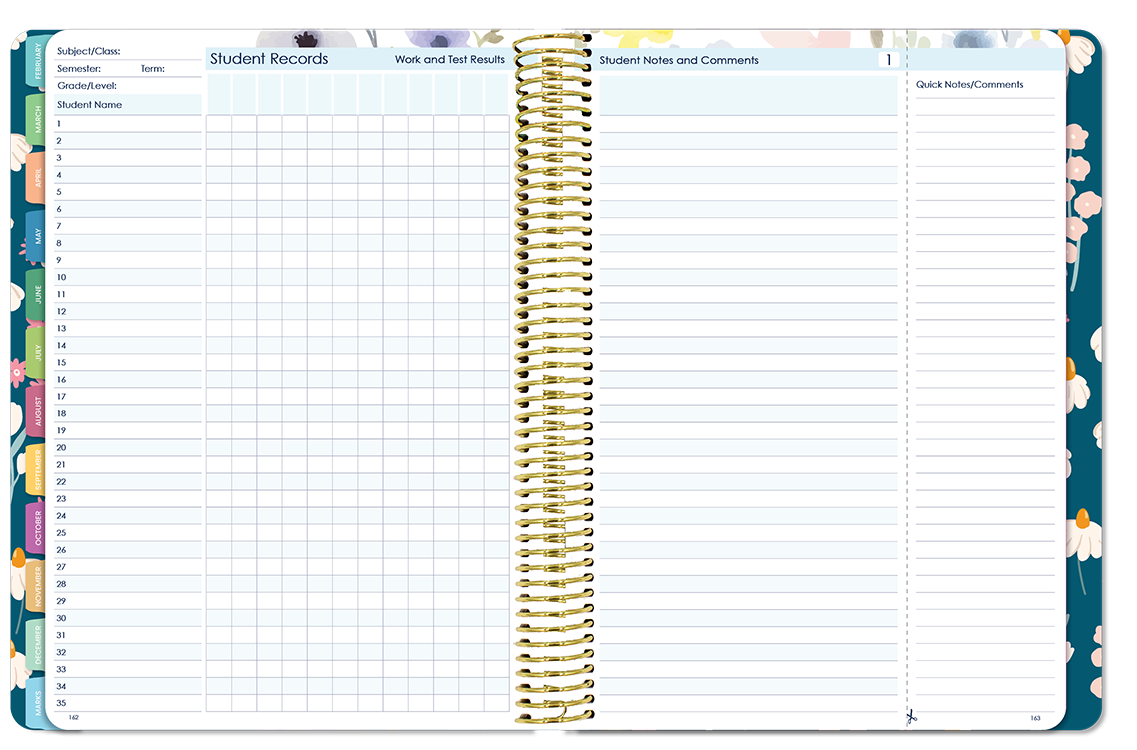This screenshot has height=750, width=1137.
Task: Click the page number 1 badge
Action: point(887,59)
